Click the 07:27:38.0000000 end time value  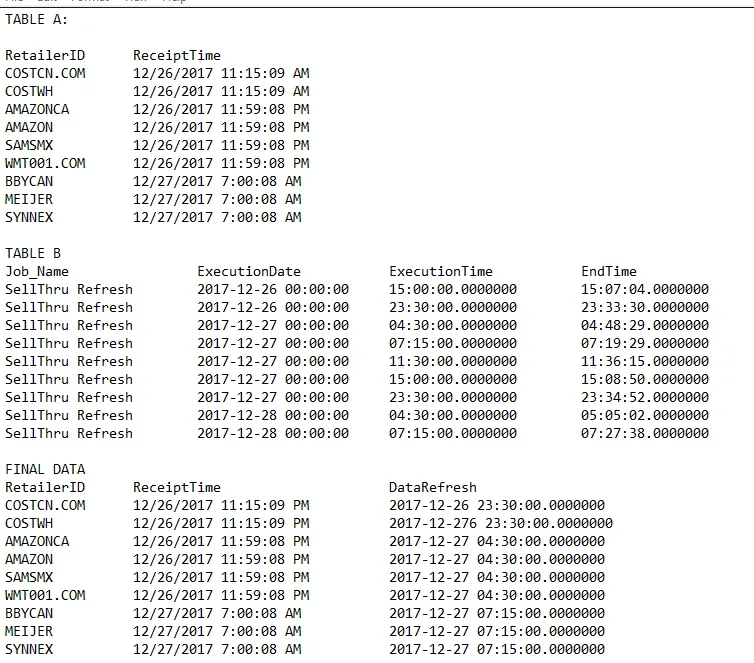645,433
